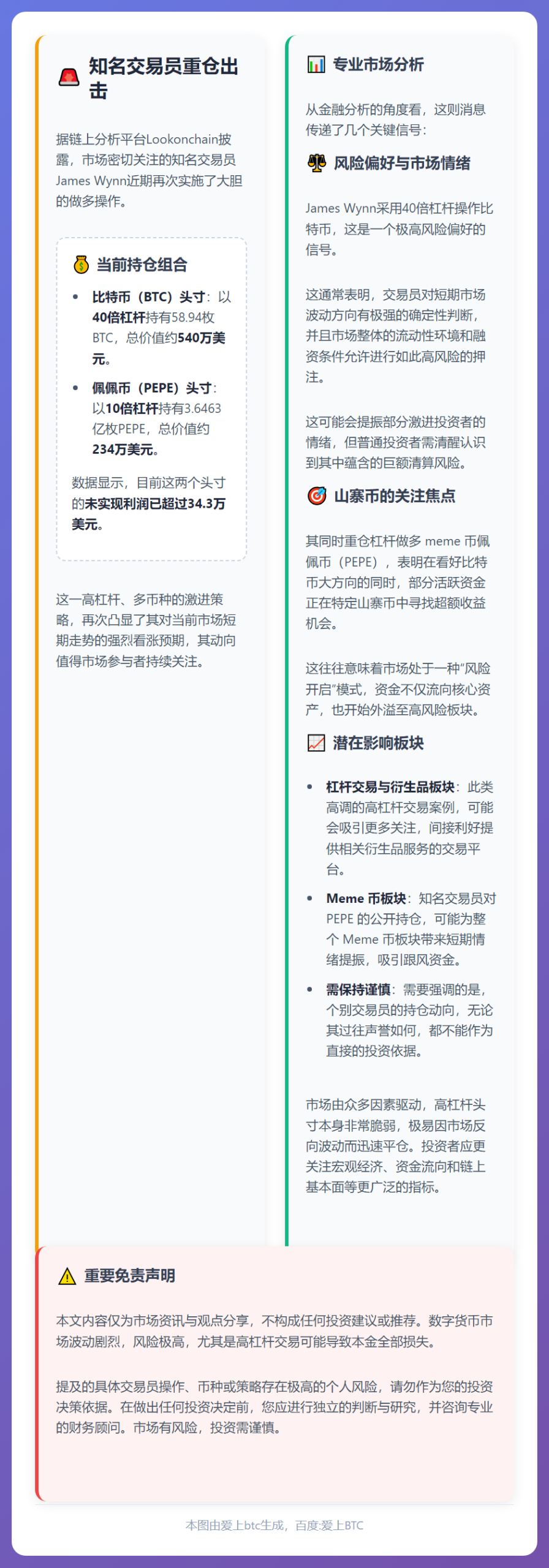The image size is (549, 1568).
Task: Click the bold text 未实现利润已超过34.3万美元
Action: pos(149,514)
